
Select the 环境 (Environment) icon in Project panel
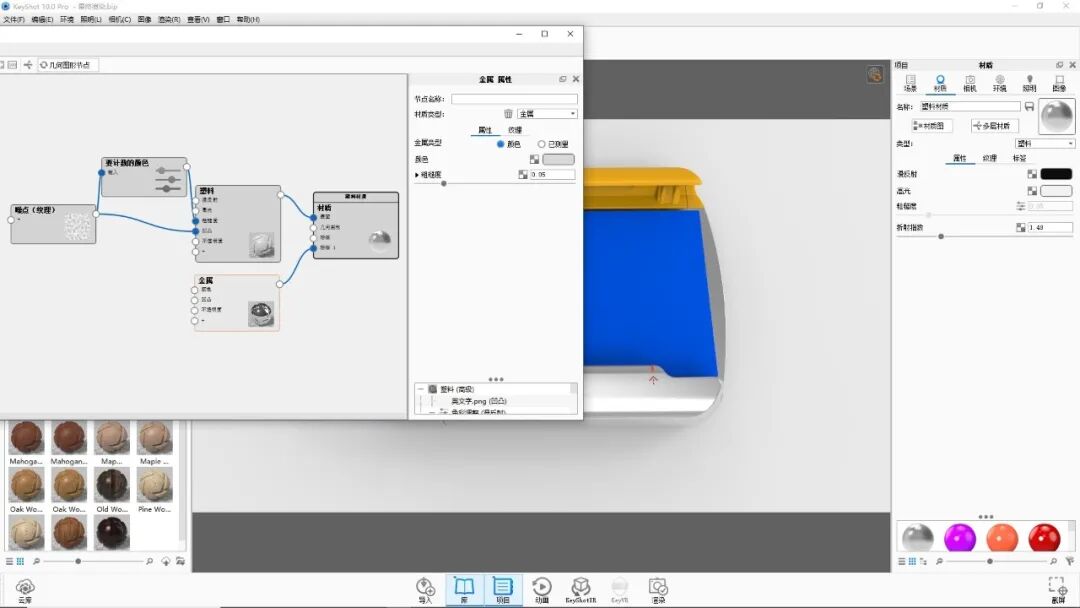click(1001, 81)
